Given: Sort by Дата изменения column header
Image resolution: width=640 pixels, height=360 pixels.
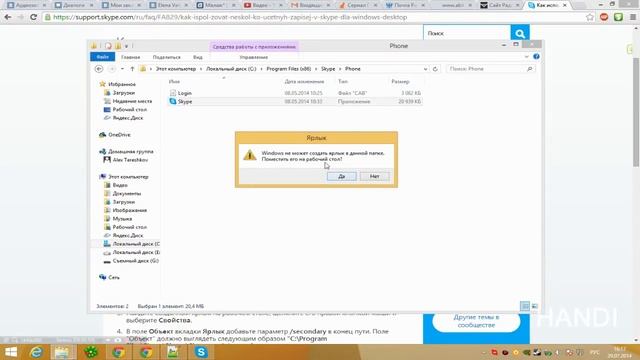Looking at the screenshot, I should (304, 82).
